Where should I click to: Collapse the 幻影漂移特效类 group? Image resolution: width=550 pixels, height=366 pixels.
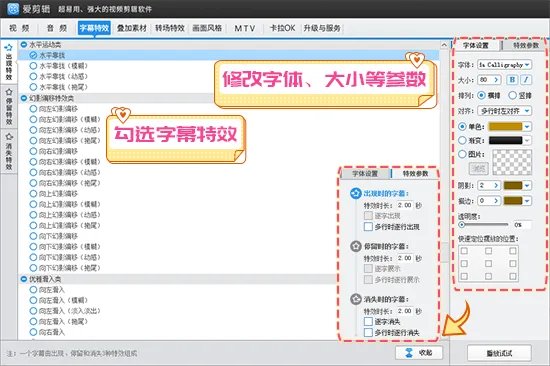coord(24,98)
